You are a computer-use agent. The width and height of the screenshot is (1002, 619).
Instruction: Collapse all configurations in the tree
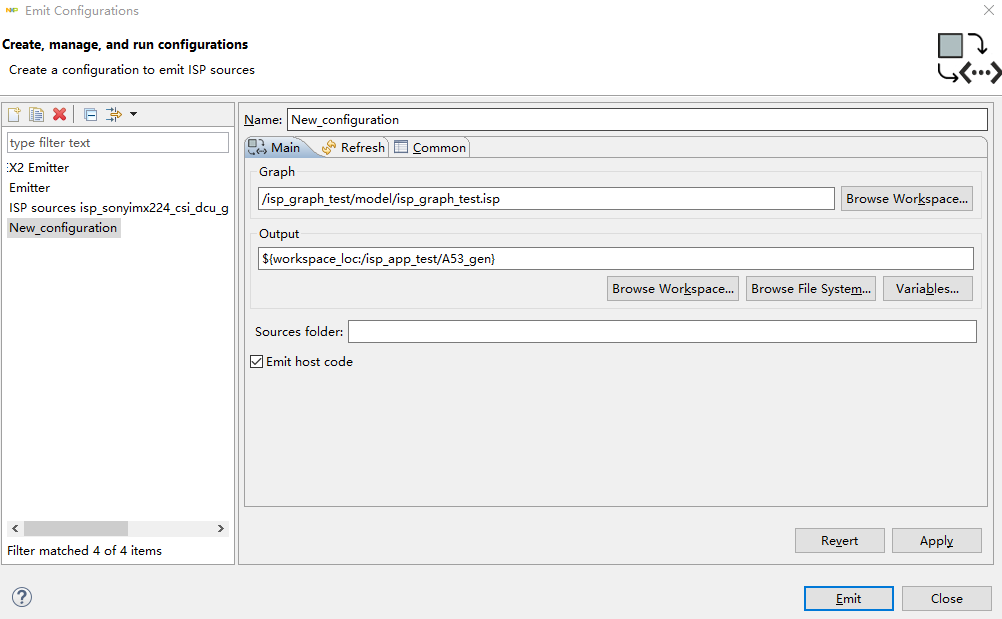coord(90,115)
